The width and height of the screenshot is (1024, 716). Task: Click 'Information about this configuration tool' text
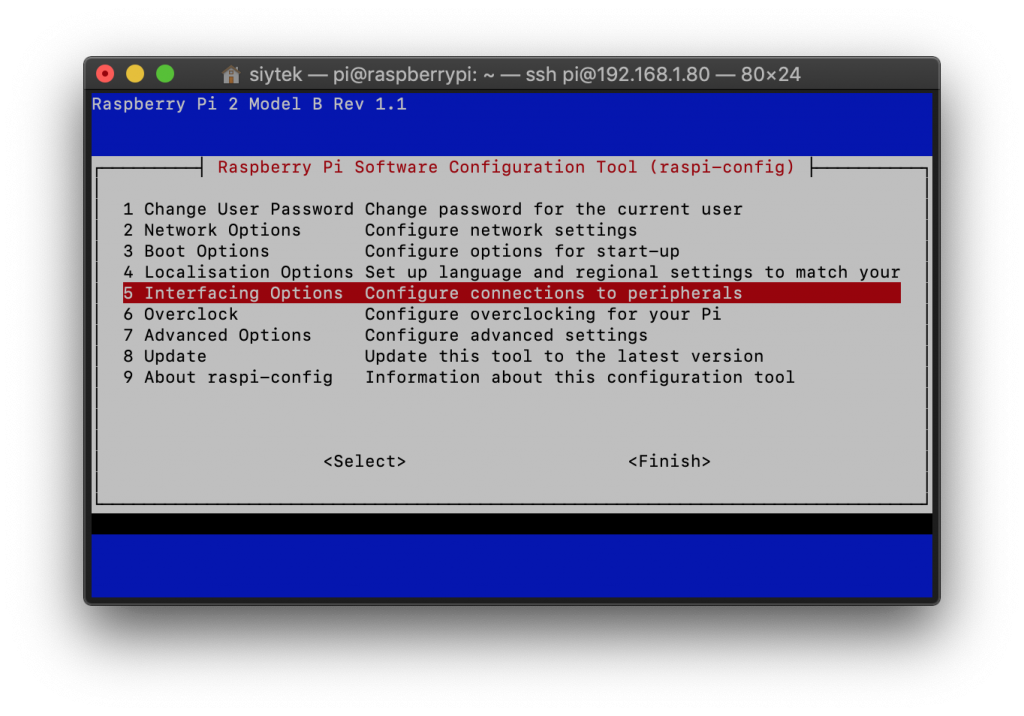[579, 377]
